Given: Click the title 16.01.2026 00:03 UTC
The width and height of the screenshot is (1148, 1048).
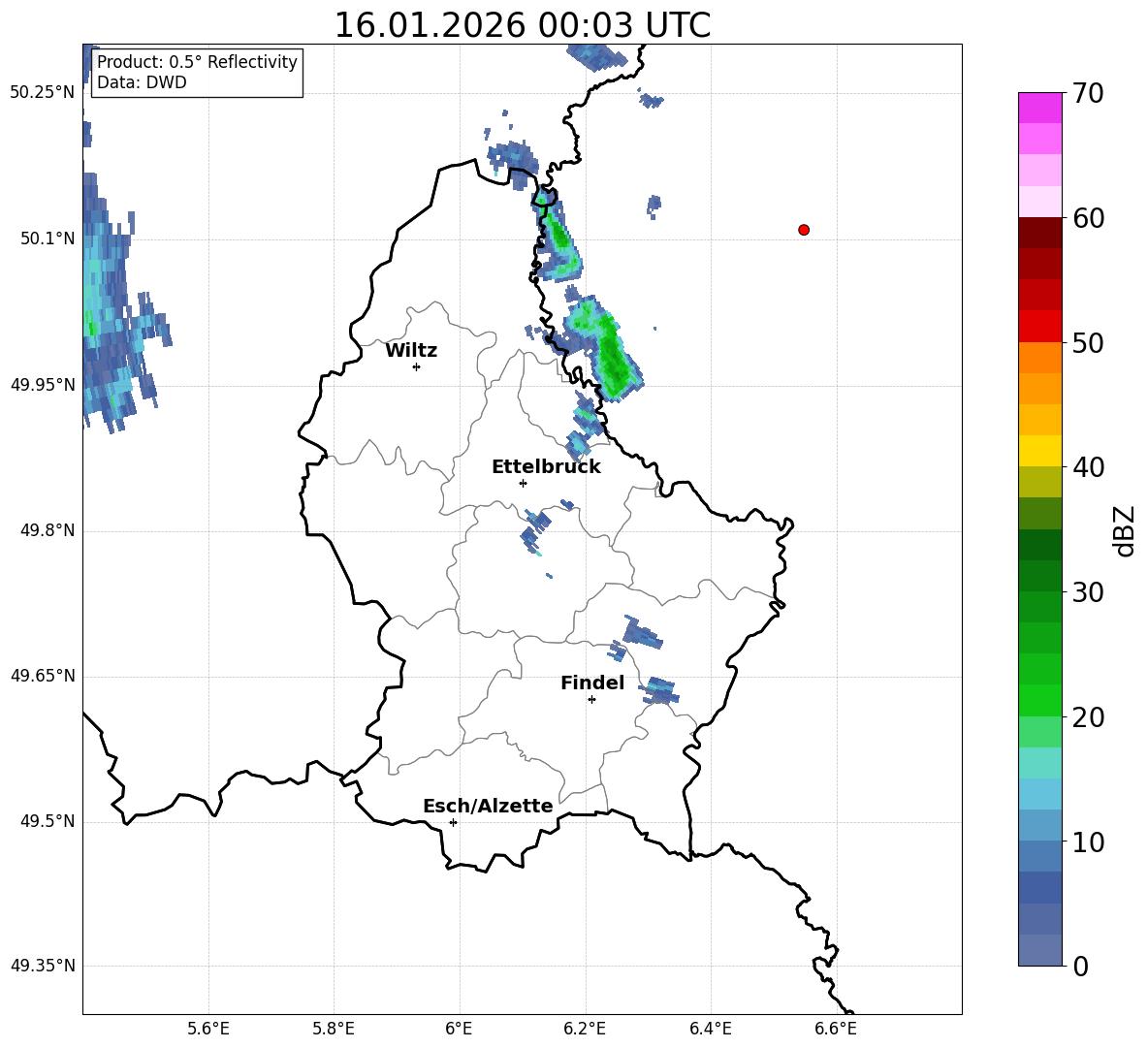Looking at the screenshot, I should 522,25.
